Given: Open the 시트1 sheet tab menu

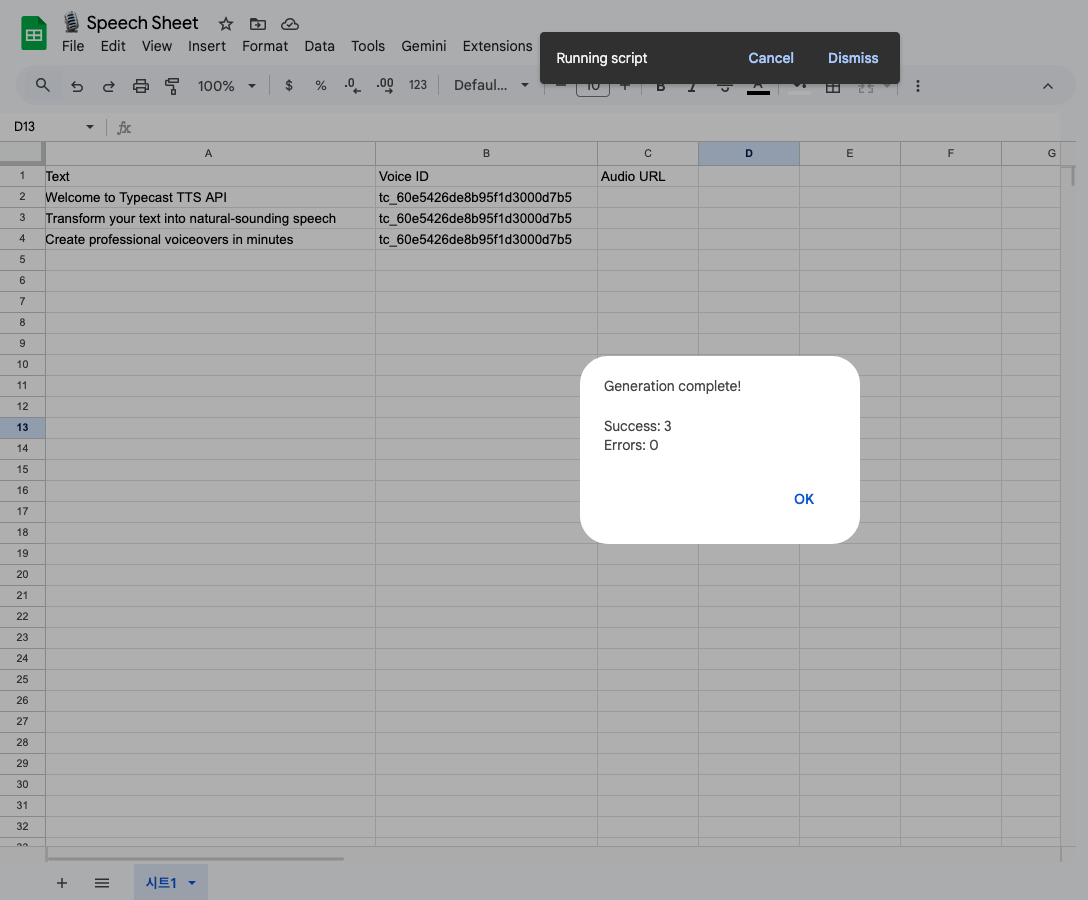Looking at the screenshot, I should click(192, 883).
